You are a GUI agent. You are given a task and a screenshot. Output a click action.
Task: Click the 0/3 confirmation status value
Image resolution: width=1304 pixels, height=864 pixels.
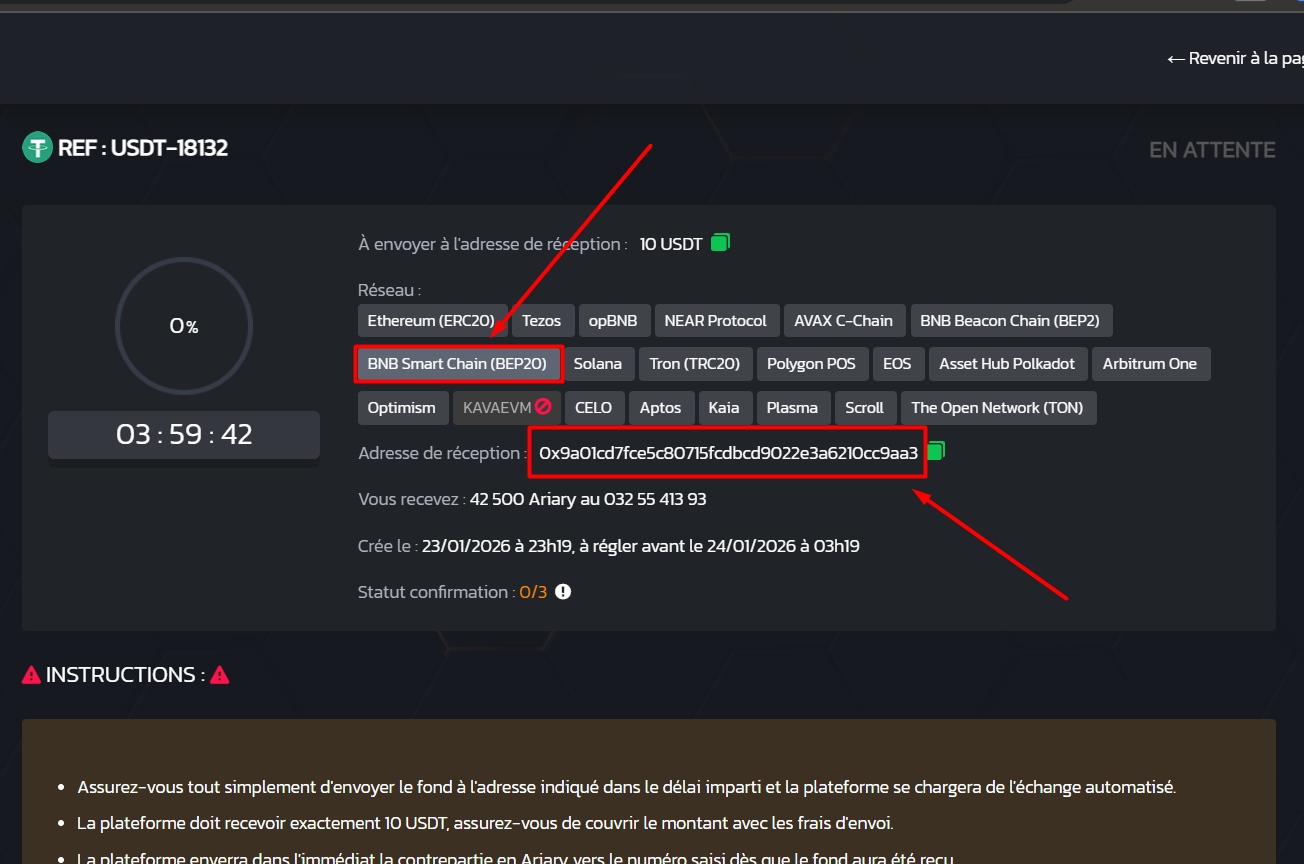tap(533, 592)
